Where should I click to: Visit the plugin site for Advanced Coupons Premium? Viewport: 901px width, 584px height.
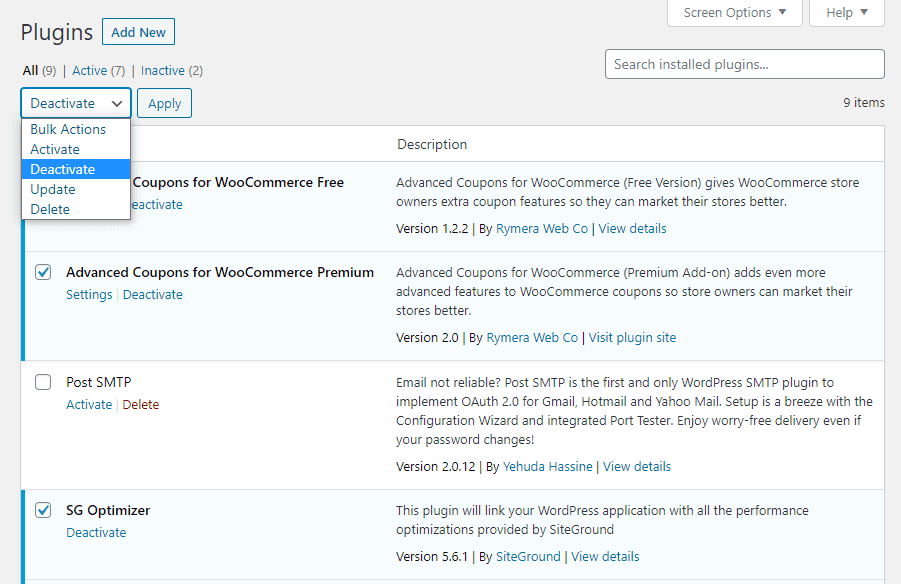pos(631,337)
